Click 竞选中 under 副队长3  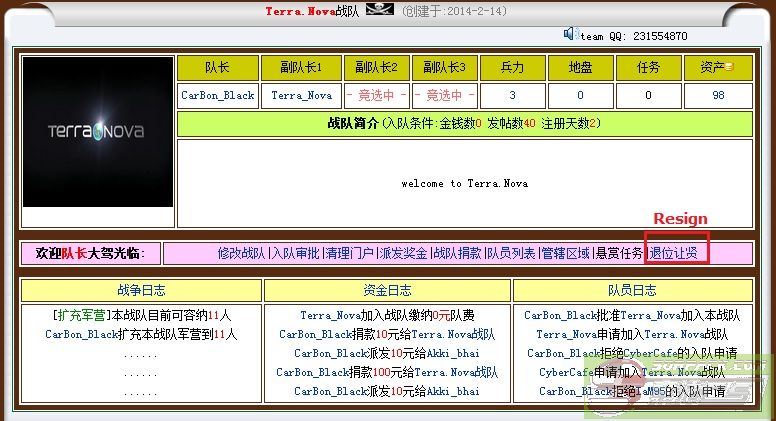point(443,96)
